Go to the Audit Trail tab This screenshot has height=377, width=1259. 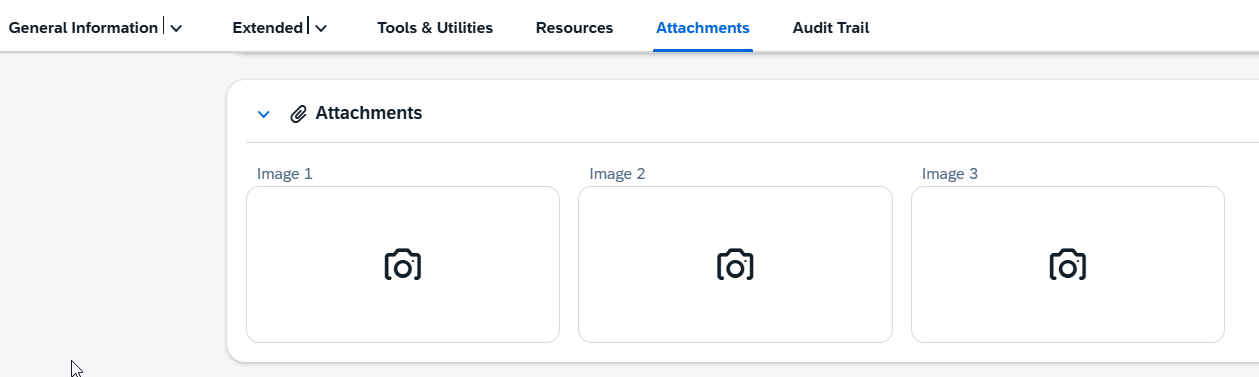coord(831,28)
